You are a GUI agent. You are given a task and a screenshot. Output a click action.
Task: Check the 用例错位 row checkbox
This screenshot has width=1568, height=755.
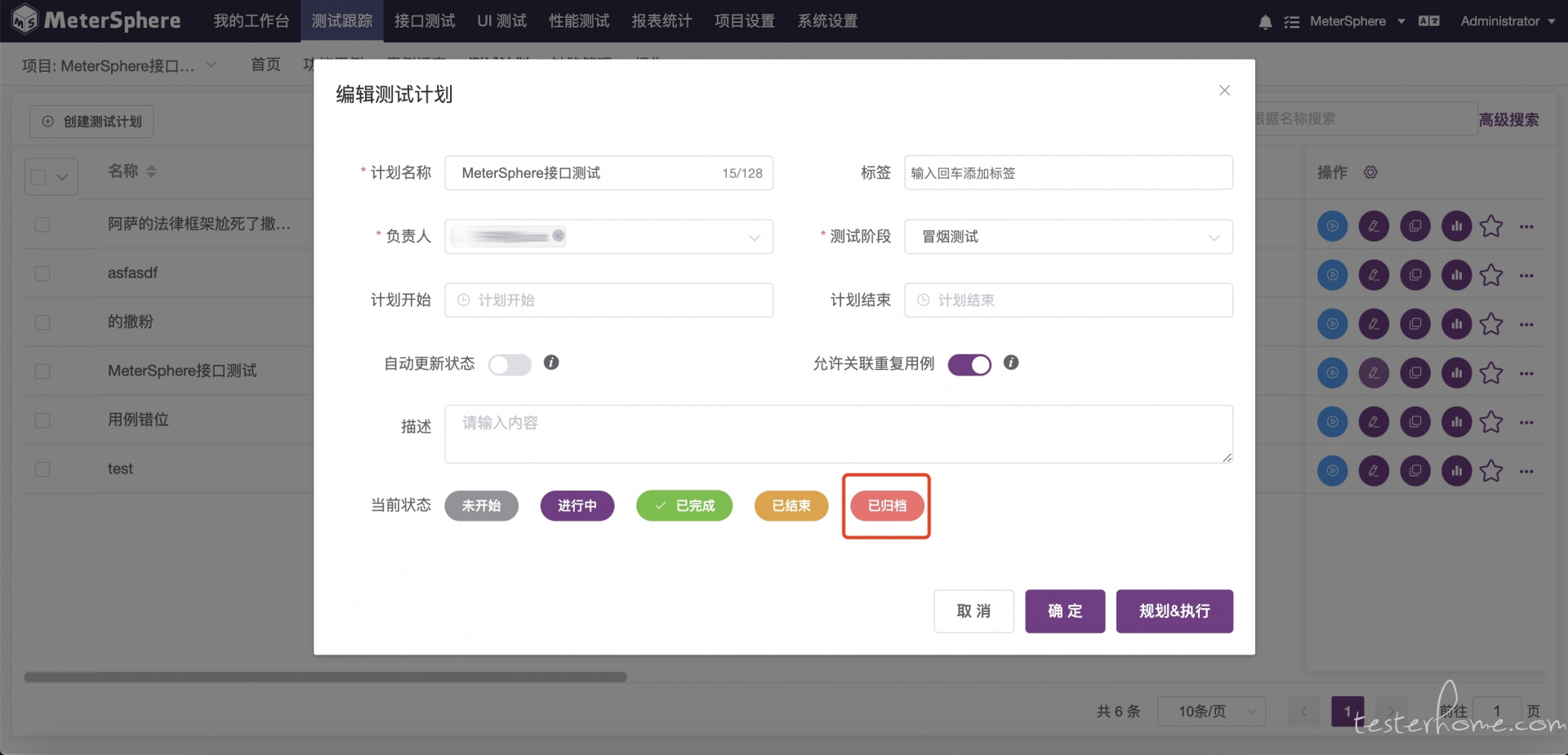(x=42, y=420)
